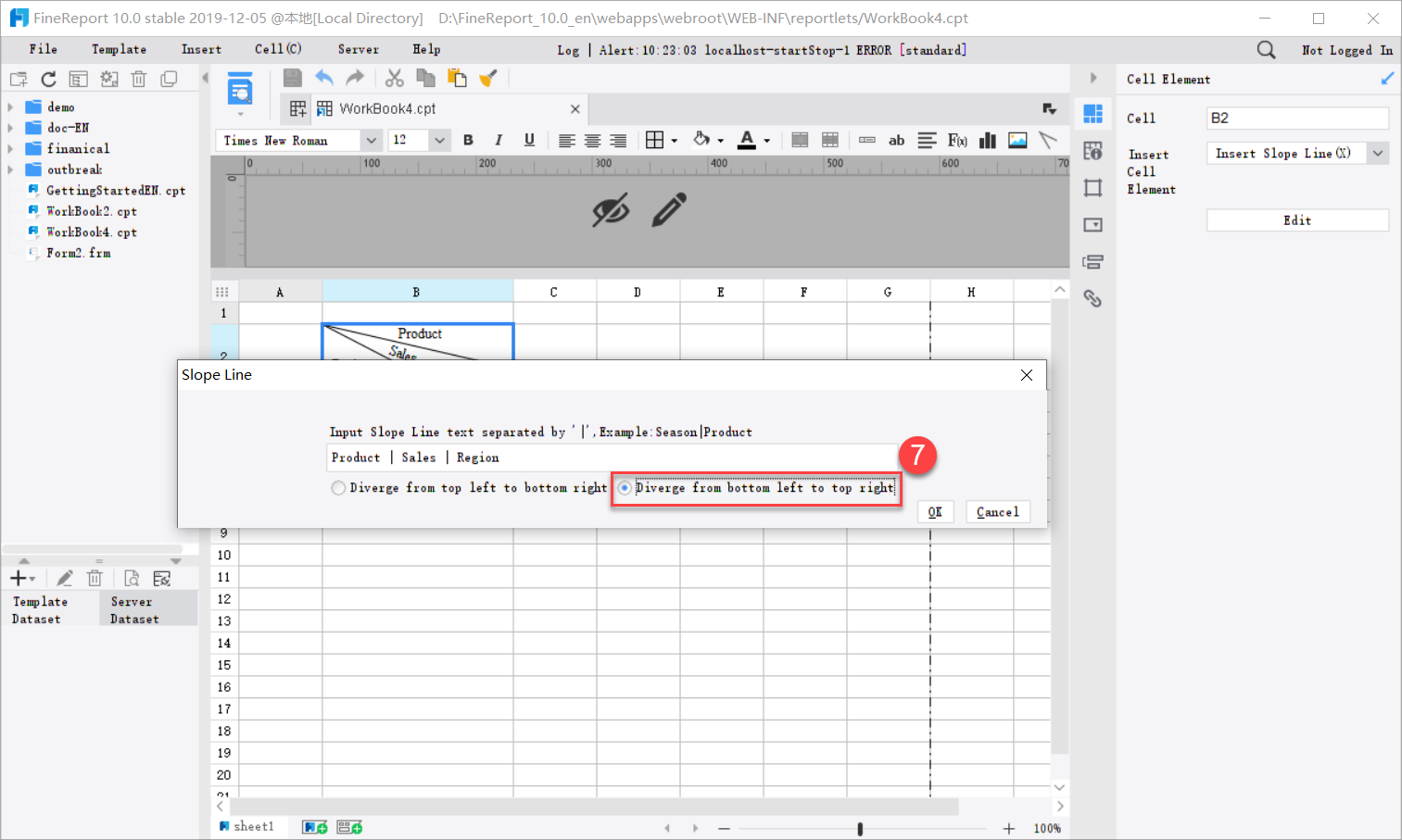Click the pencil edit icon in the preview area
Screen dimensions: 1402x840
(x=669, y=209)
